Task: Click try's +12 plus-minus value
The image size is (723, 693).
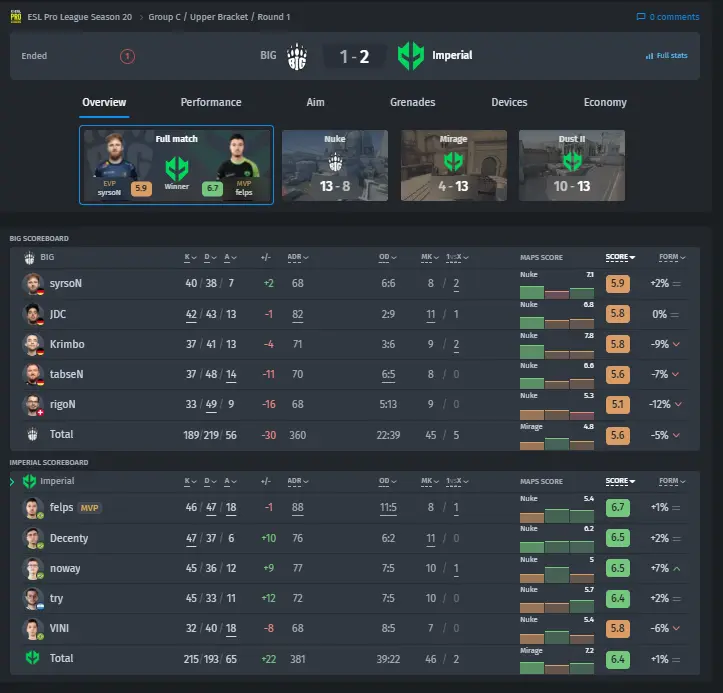Action: pyautogui.click(x=268, y=598)
